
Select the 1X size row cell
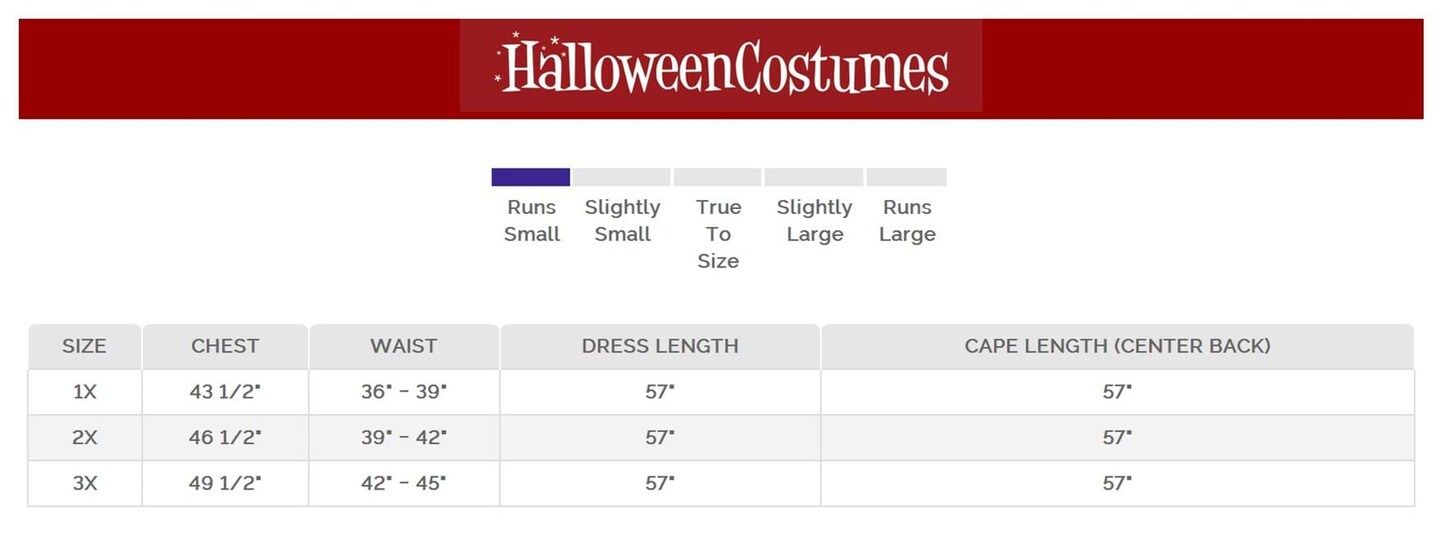pyautogui.click(x=84, y=392)
